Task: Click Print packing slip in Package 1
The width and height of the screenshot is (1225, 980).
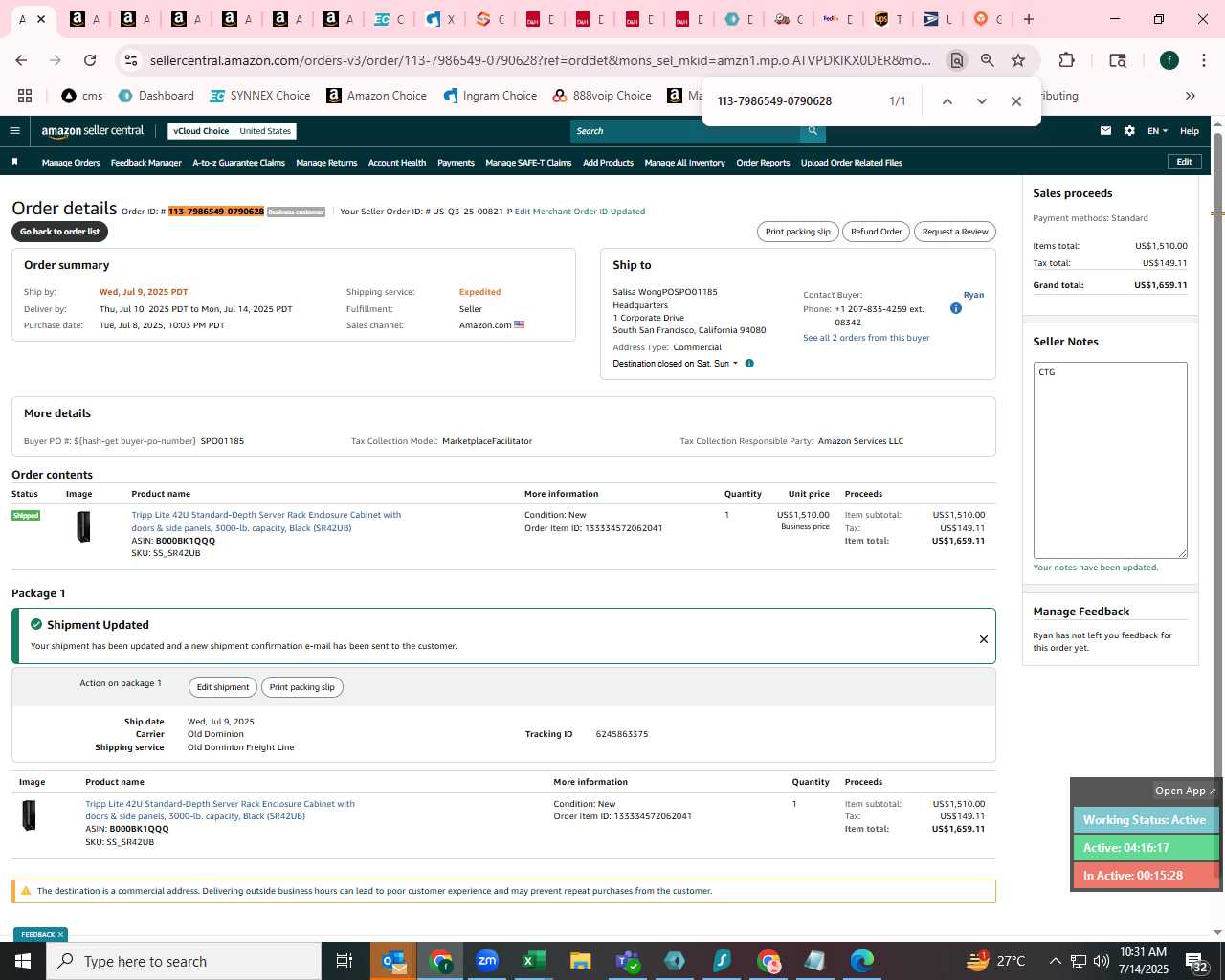Action: click(302, 687)
